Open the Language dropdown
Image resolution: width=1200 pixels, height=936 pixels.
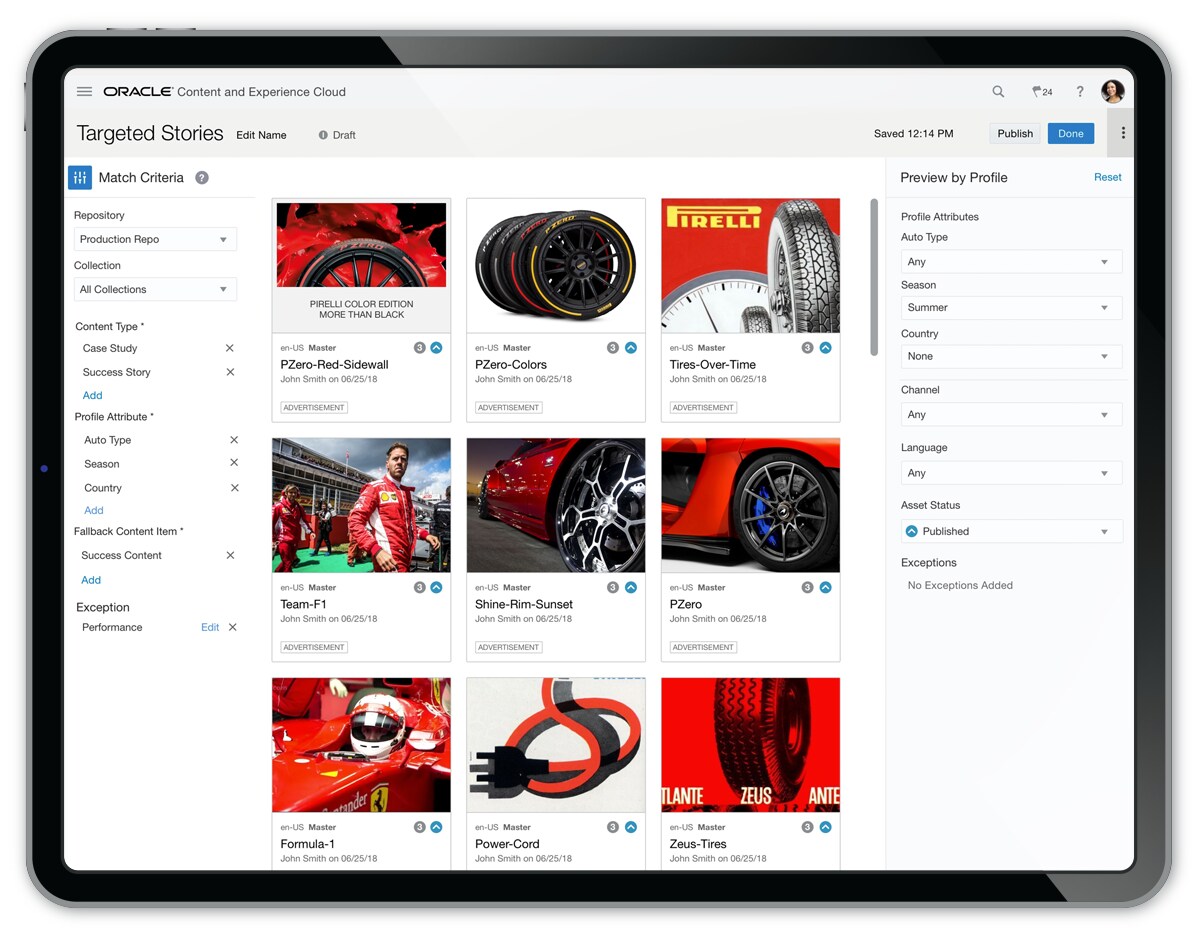[1011, 473]
